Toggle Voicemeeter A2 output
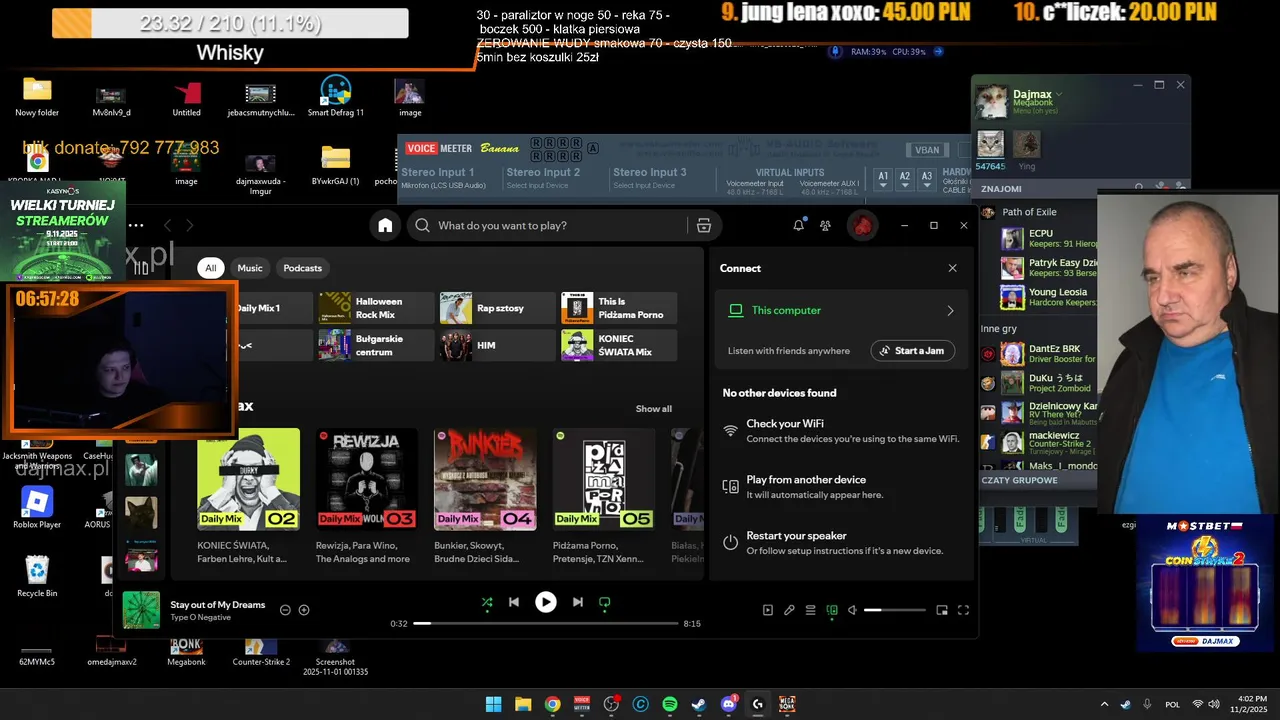 905,180
